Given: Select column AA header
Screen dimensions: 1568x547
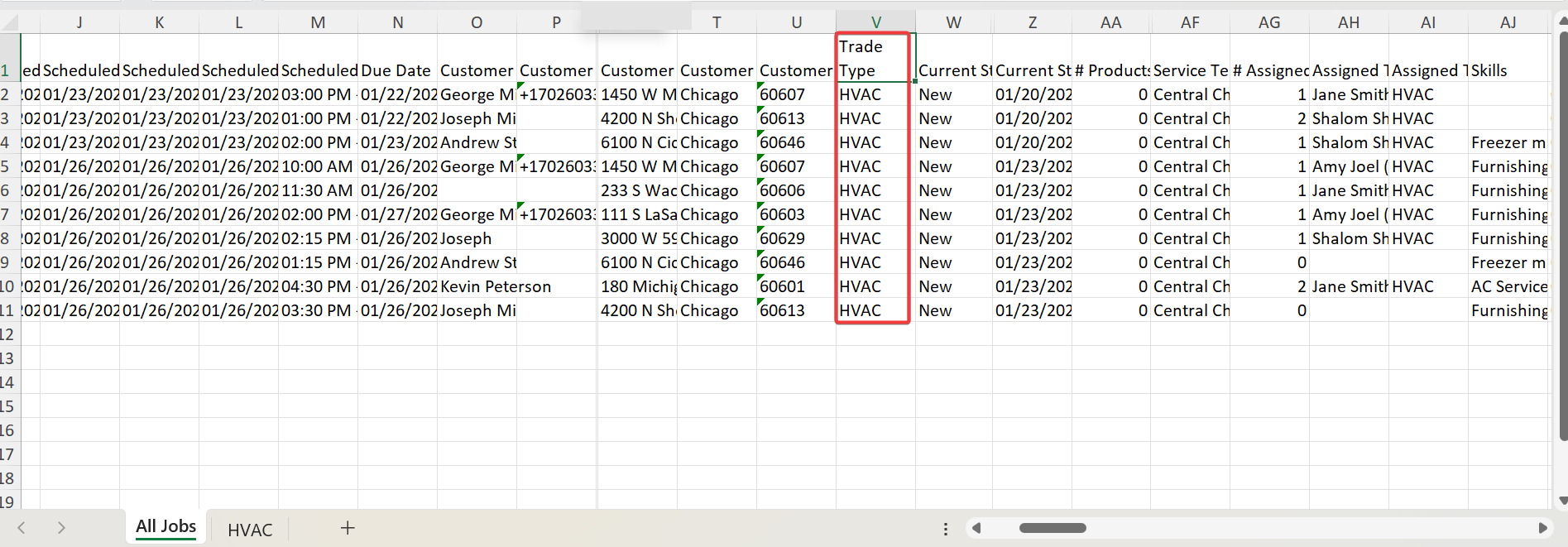Looking at the screenshot, I should (1111, 22).
